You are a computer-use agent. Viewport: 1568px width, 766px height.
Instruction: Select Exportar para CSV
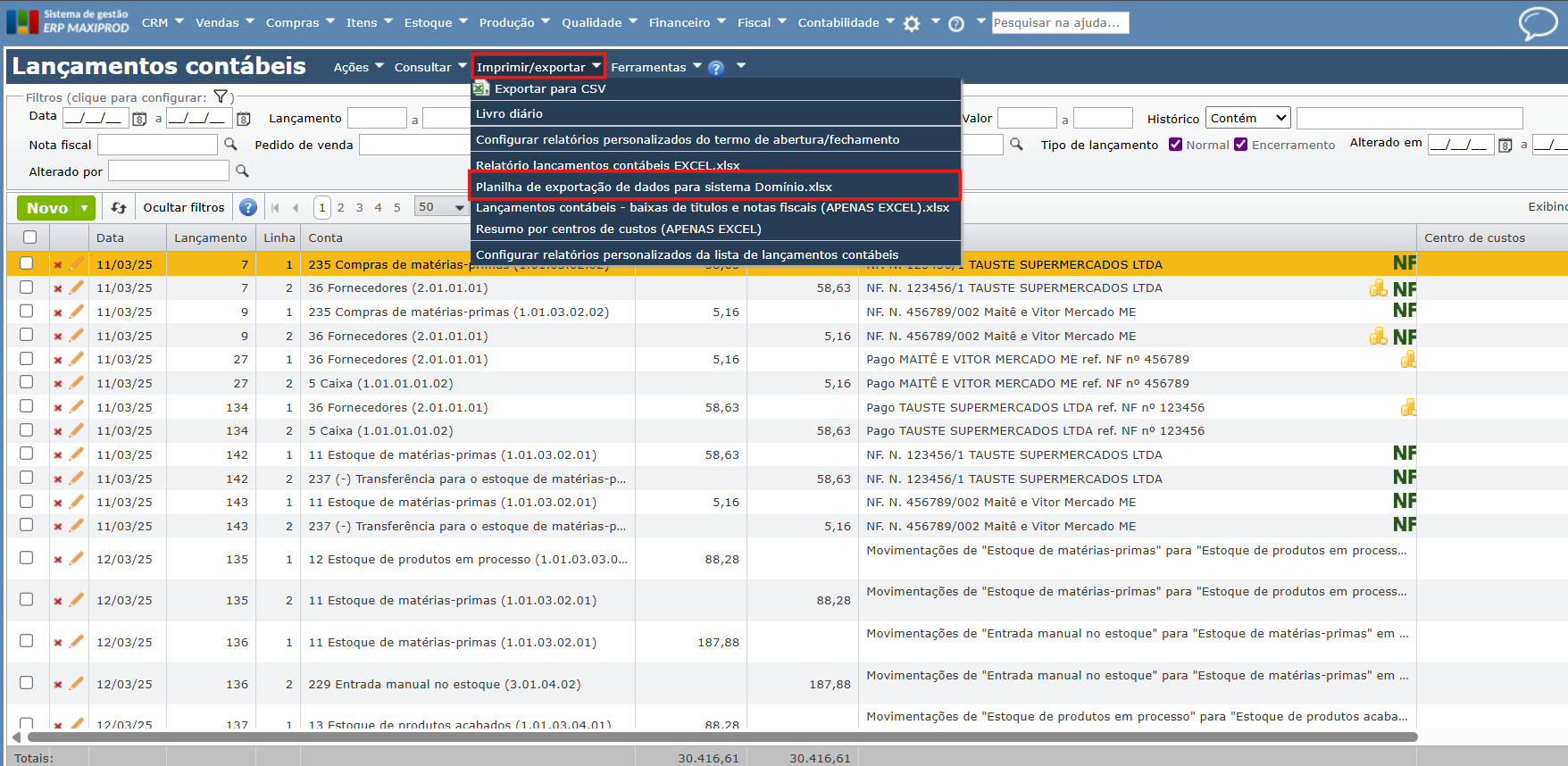pyautogui.click(x=715, y=88)
